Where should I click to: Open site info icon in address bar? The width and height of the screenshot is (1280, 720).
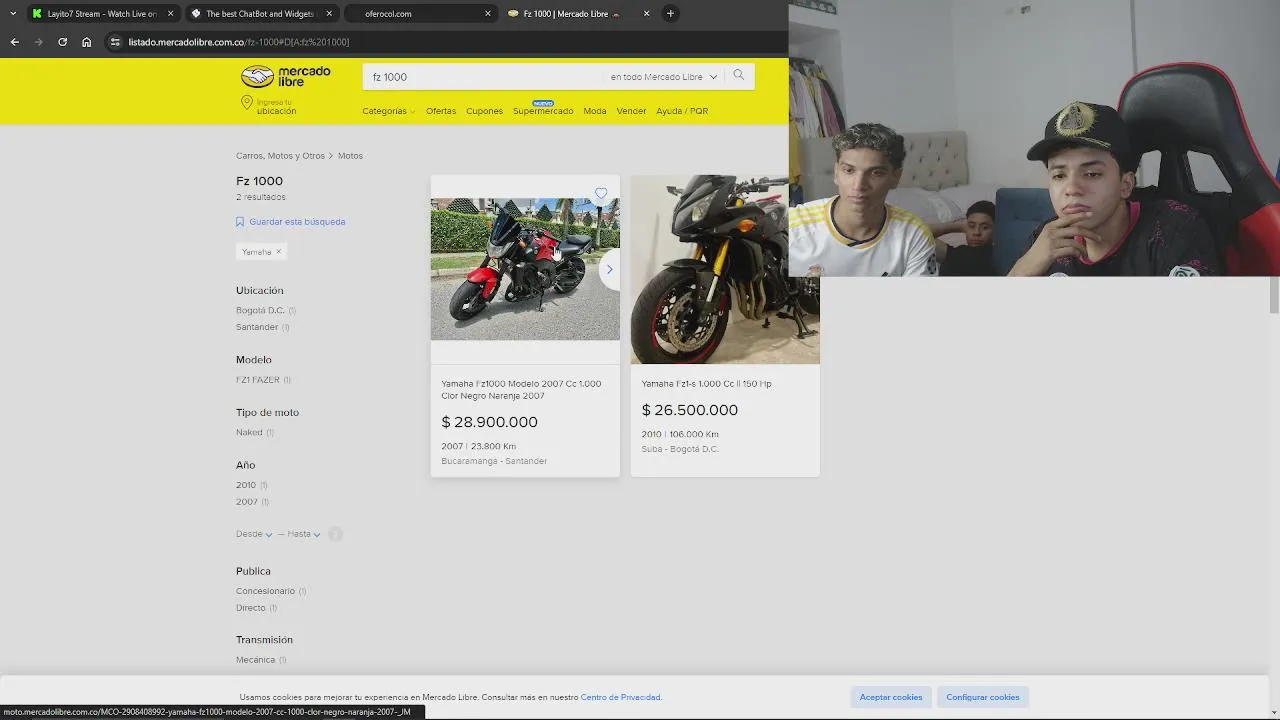115,42
